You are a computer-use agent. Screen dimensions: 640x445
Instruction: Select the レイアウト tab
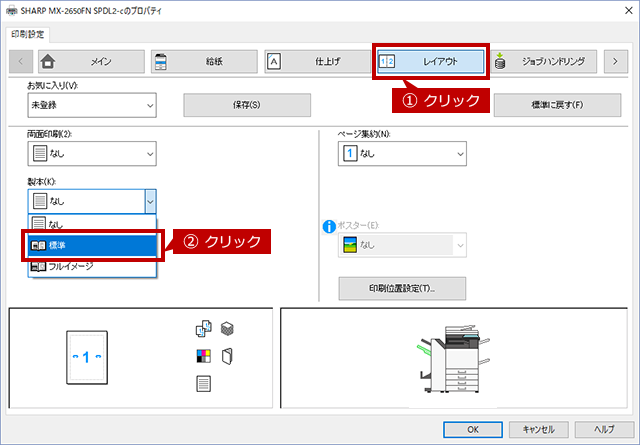(x=431, y=62)
